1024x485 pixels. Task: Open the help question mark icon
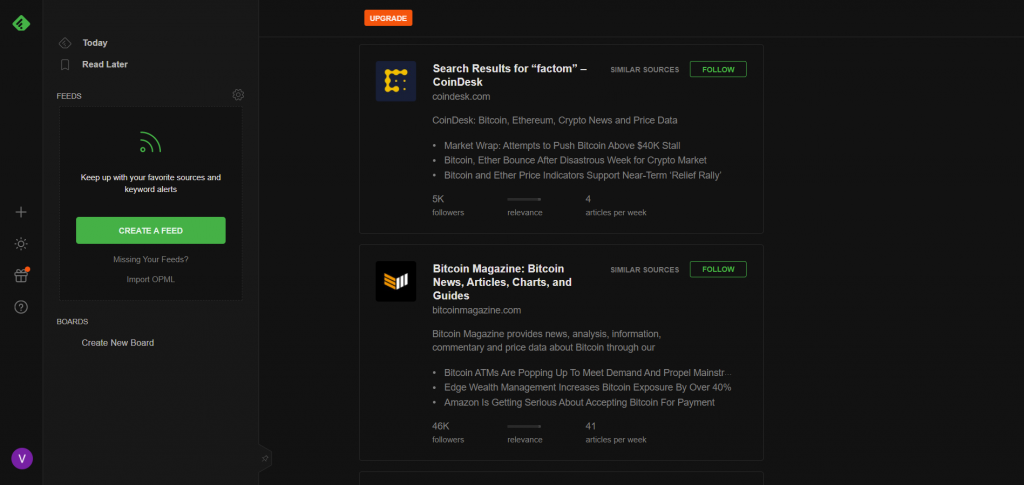click(x=21, y=307)
